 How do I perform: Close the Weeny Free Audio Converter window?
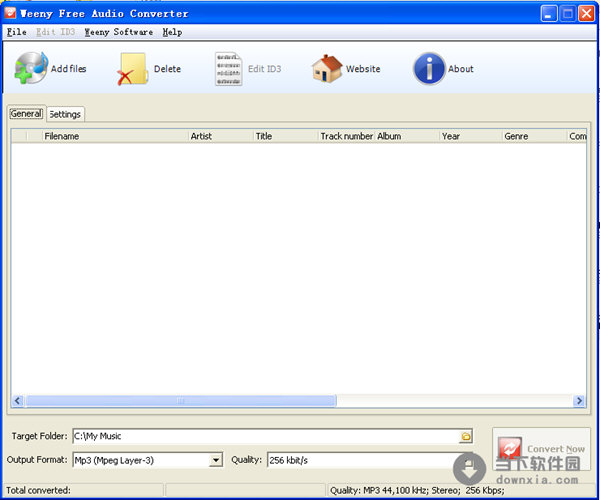(586, 14)
